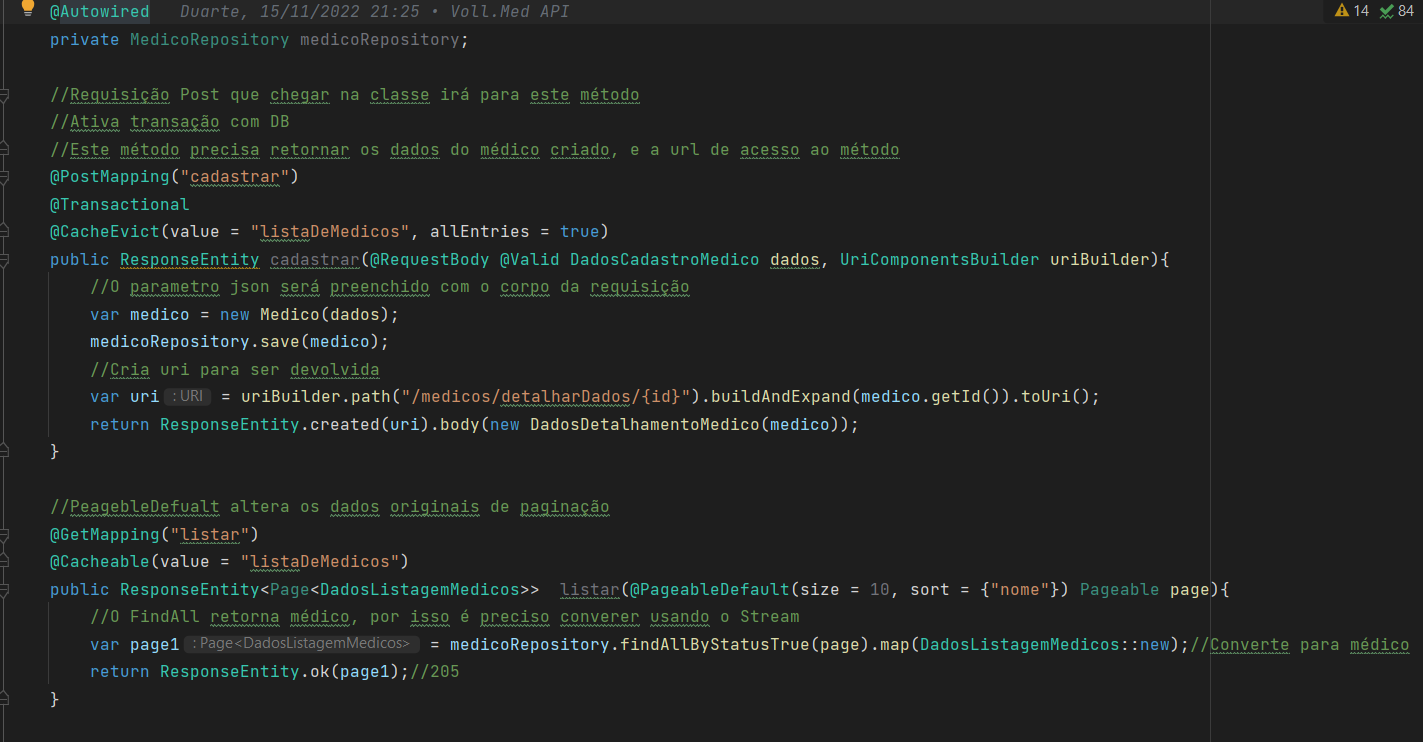This screenshot has height=742, width=1423.
Task: Click ResponseEntity.created(uri) call
Action: tap(290, 424)
